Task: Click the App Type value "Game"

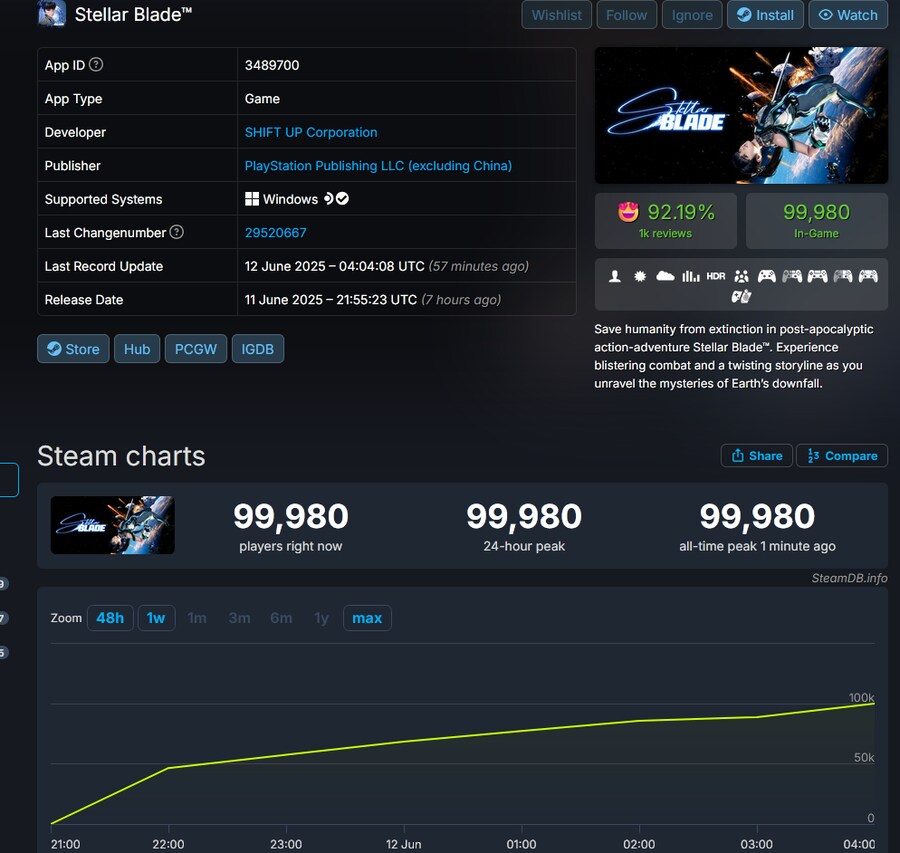Action: pos(262,99)
